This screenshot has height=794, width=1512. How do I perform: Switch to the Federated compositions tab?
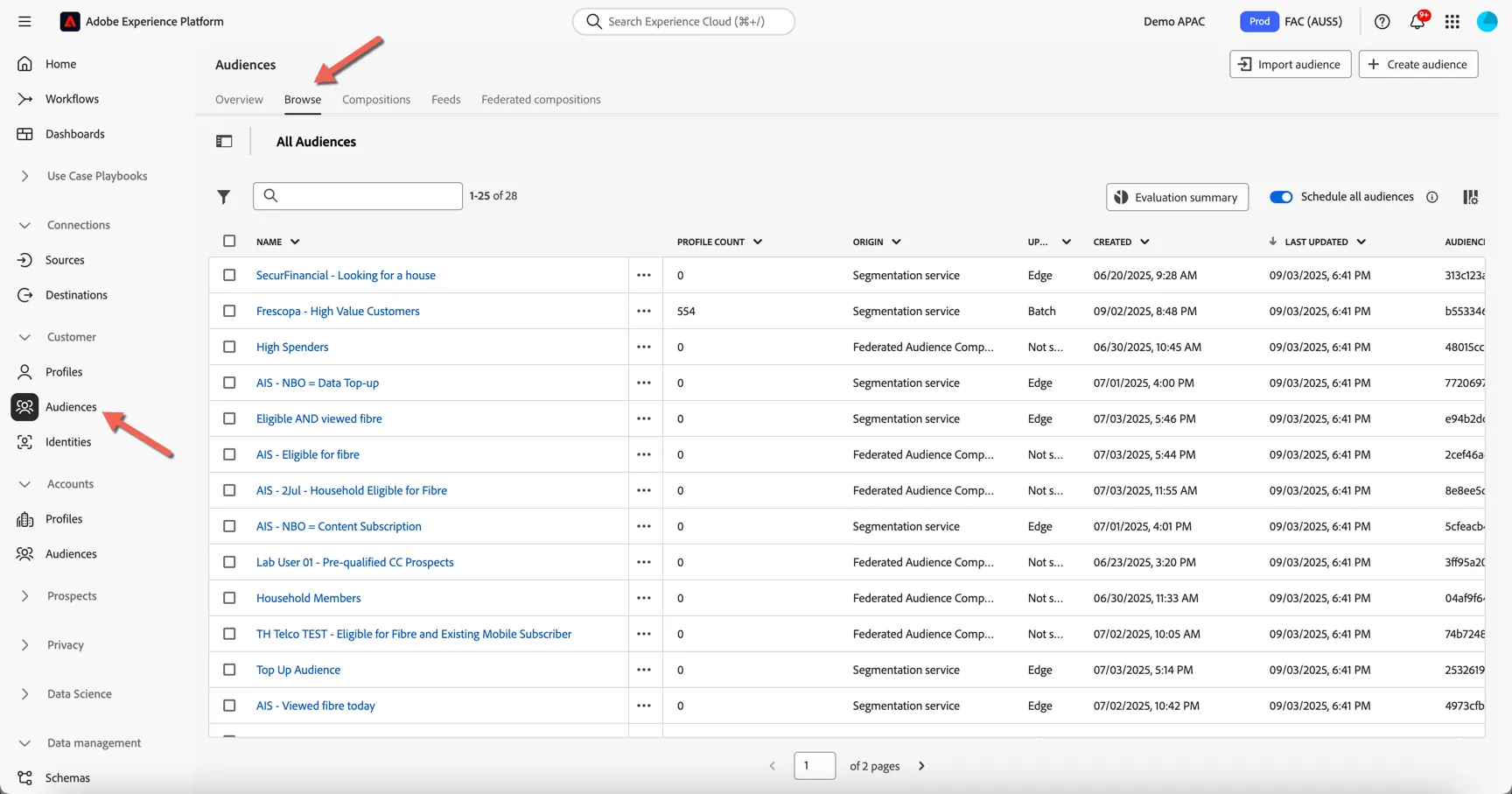click(541, 99)
